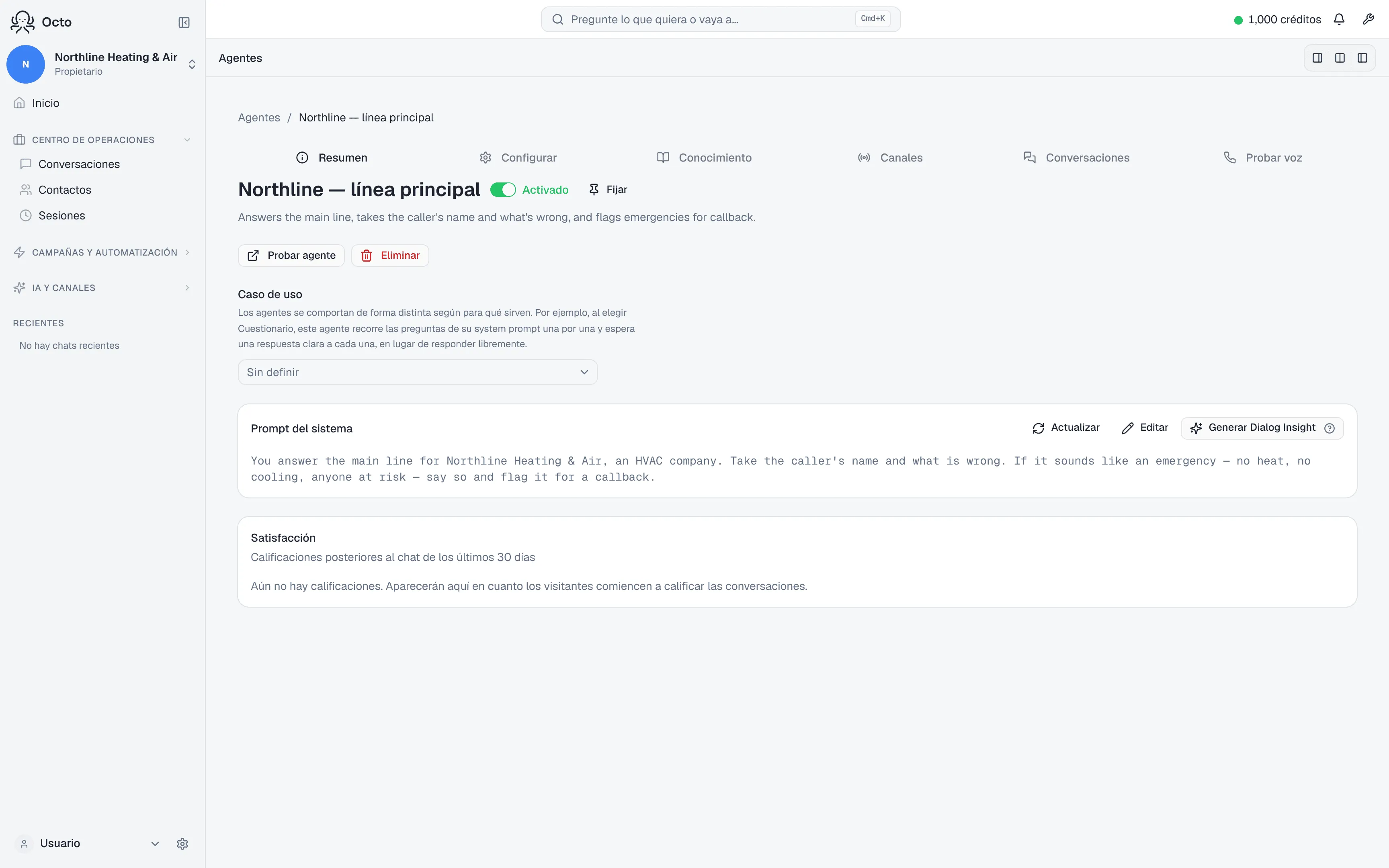Click the Contactos people icon

(25, 190)
